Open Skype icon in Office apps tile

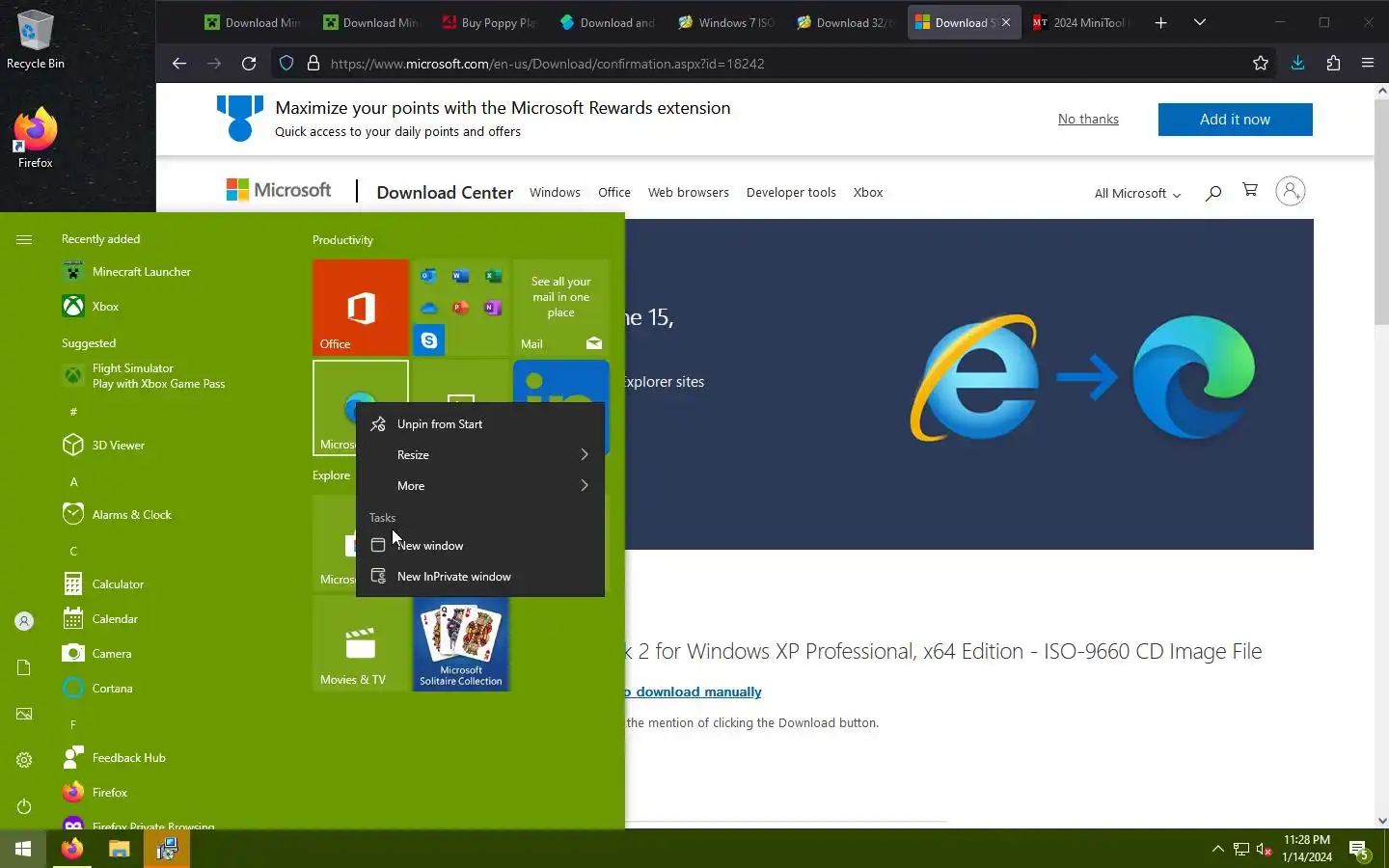point(429,339)
